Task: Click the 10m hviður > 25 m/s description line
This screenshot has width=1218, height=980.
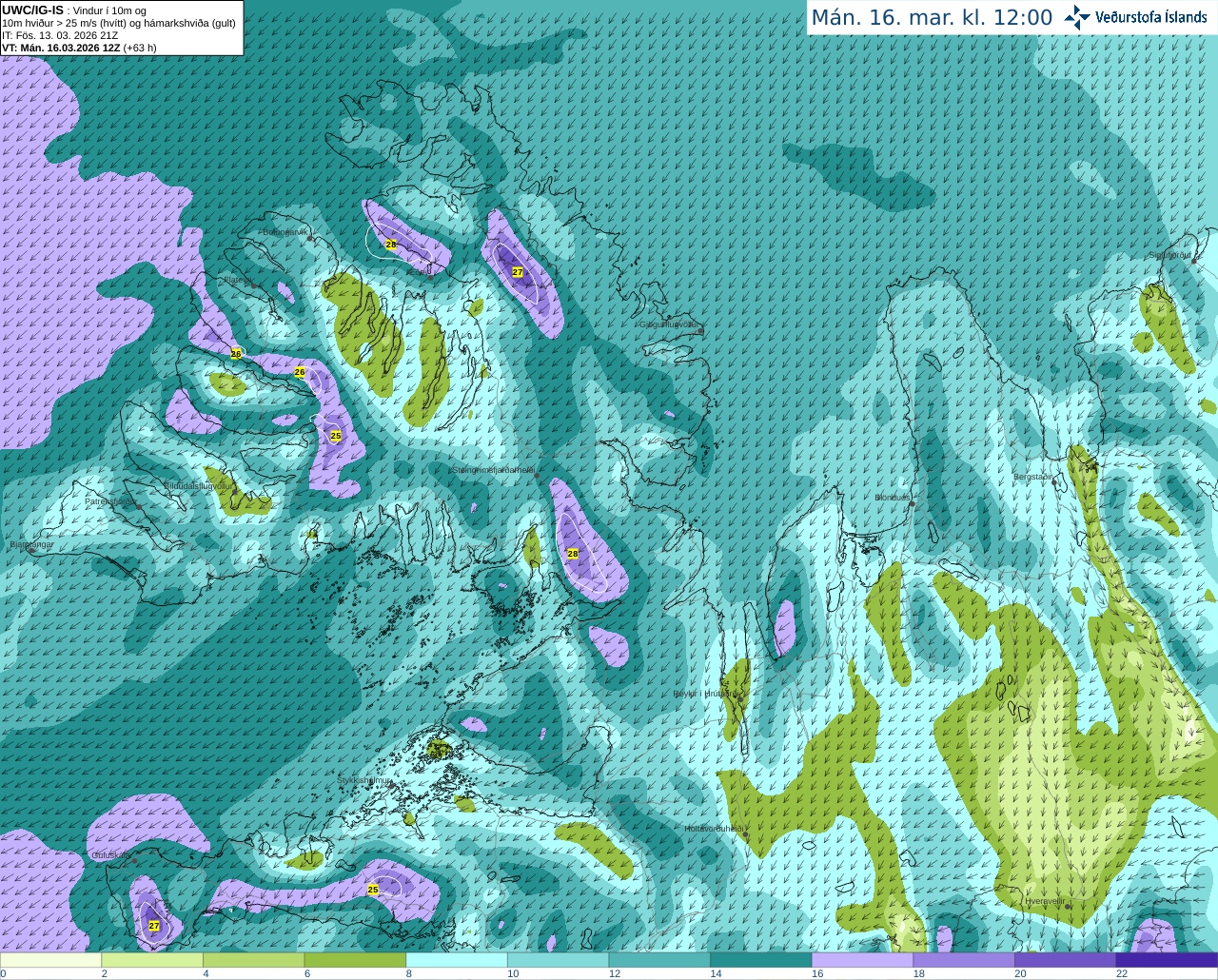Action: coord(119,23)
